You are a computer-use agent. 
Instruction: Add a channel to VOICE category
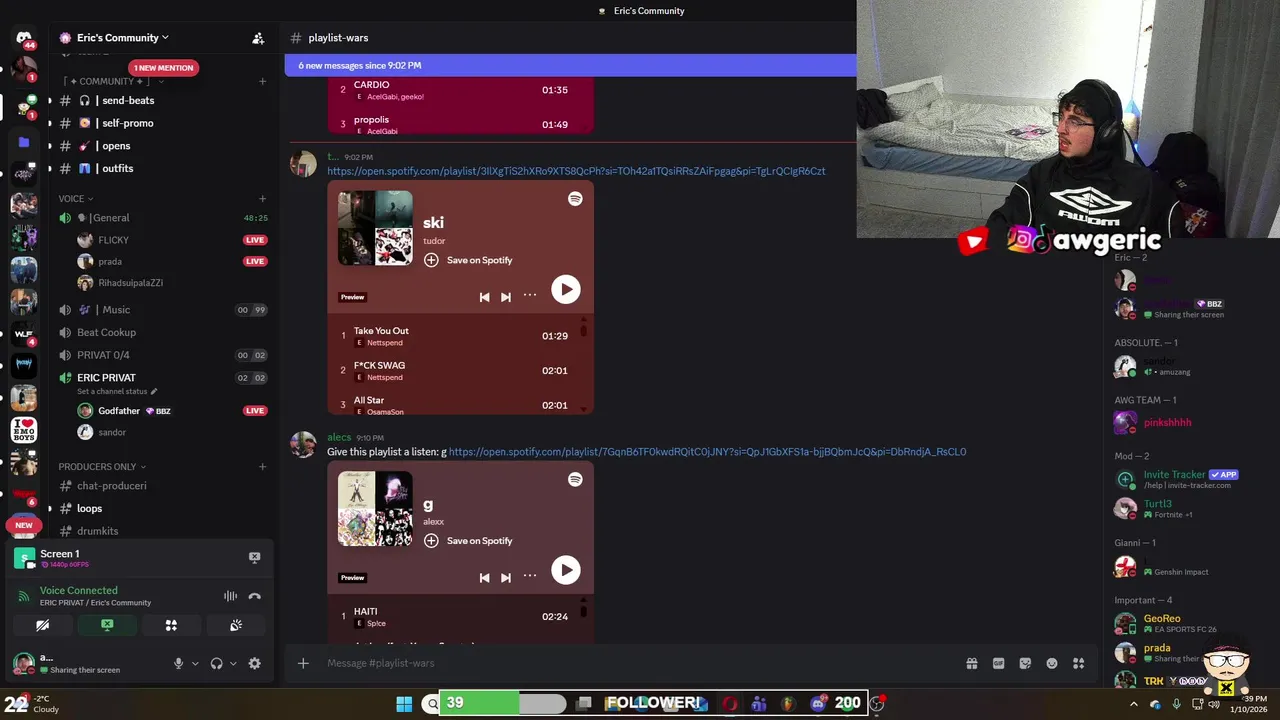pyautogui.click(x=262, y=198)
